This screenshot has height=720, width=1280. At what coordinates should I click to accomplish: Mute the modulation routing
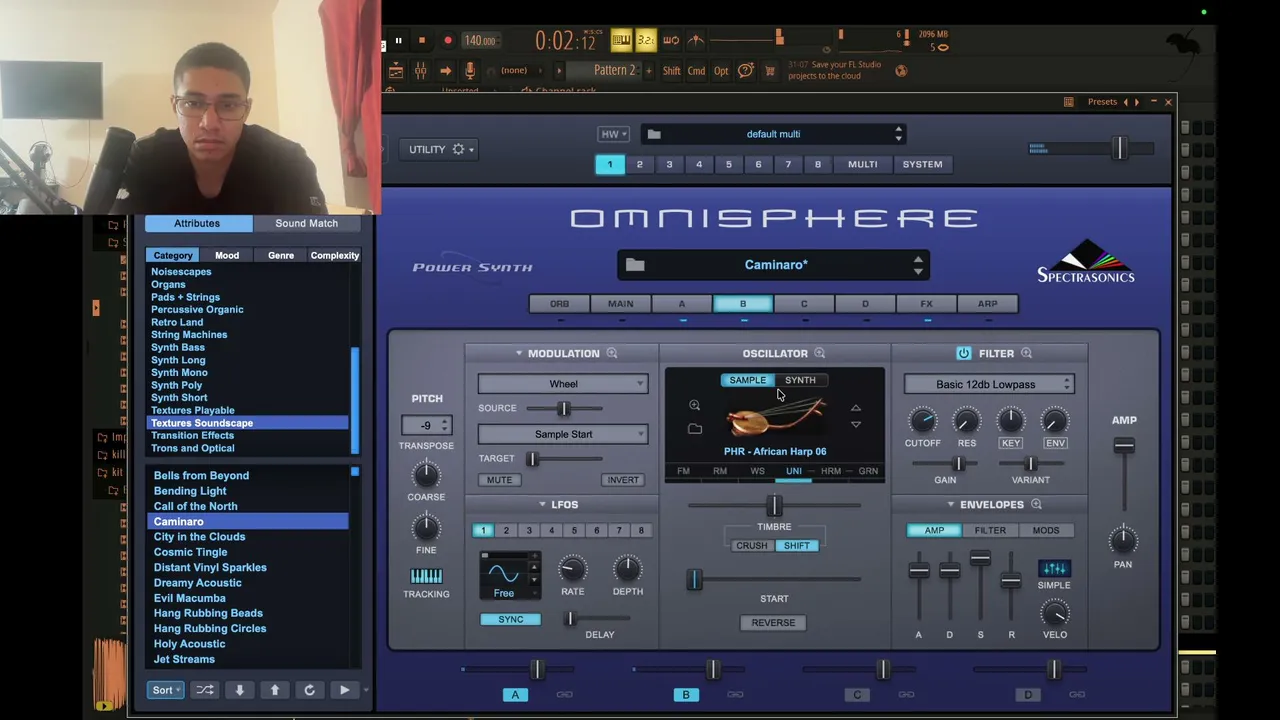coord(499,480)
